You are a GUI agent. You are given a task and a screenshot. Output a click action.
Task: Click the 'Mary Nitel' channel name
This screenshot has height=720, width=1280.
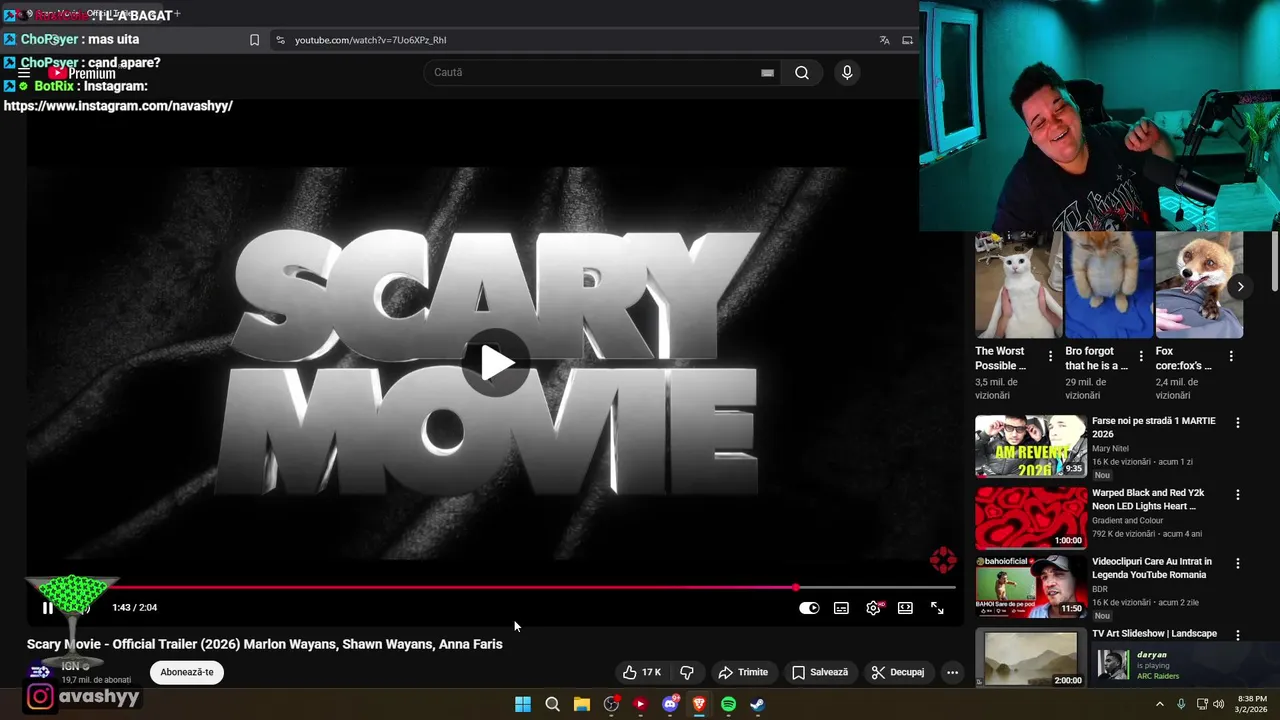[1110, 449]
